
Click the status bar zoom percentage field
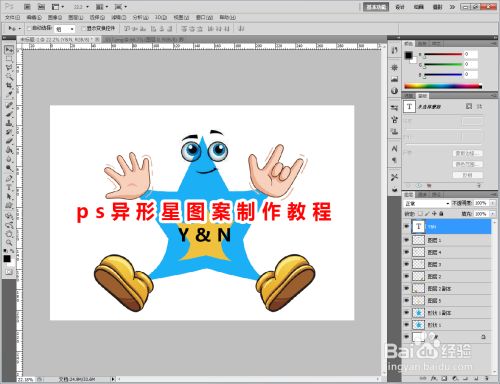25,379
